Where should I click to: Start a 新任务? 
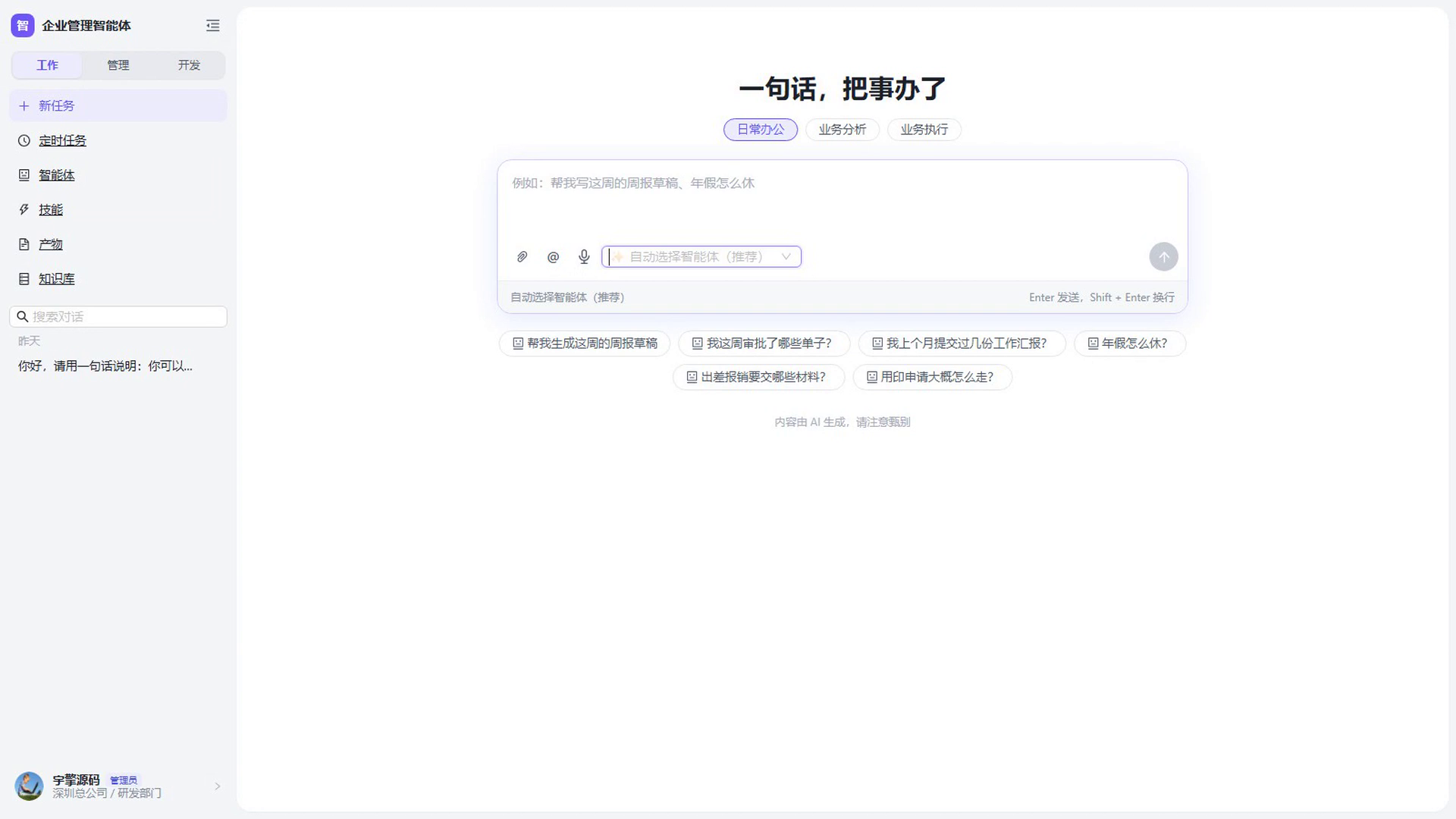[x=118, y=106]
